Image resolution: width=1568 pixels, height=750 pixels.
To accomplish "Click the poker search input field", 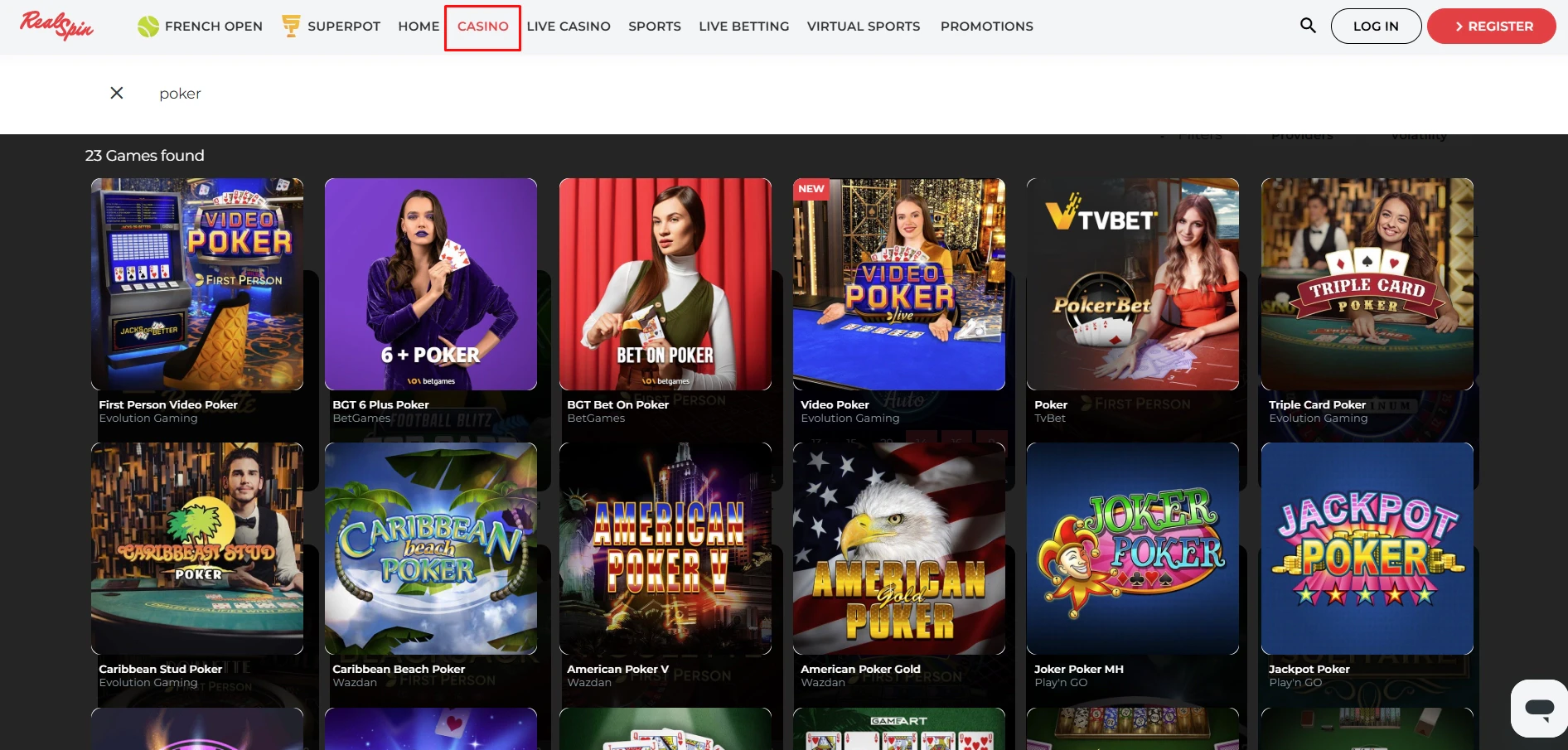I will pos(497,94).
